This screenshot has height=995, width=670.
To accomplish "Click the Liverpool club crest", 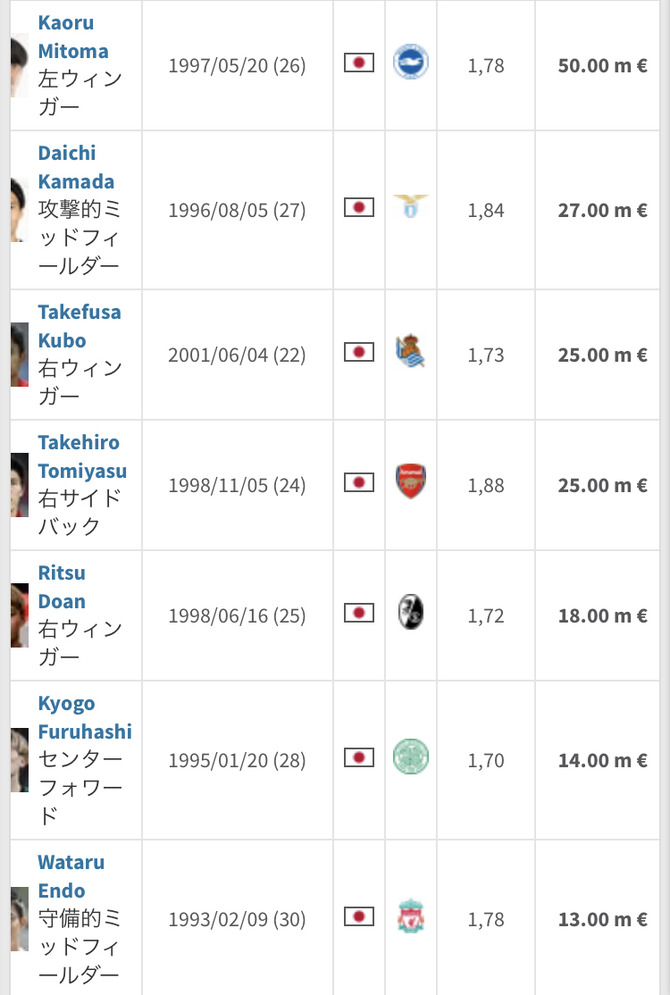I will [411, 916].
